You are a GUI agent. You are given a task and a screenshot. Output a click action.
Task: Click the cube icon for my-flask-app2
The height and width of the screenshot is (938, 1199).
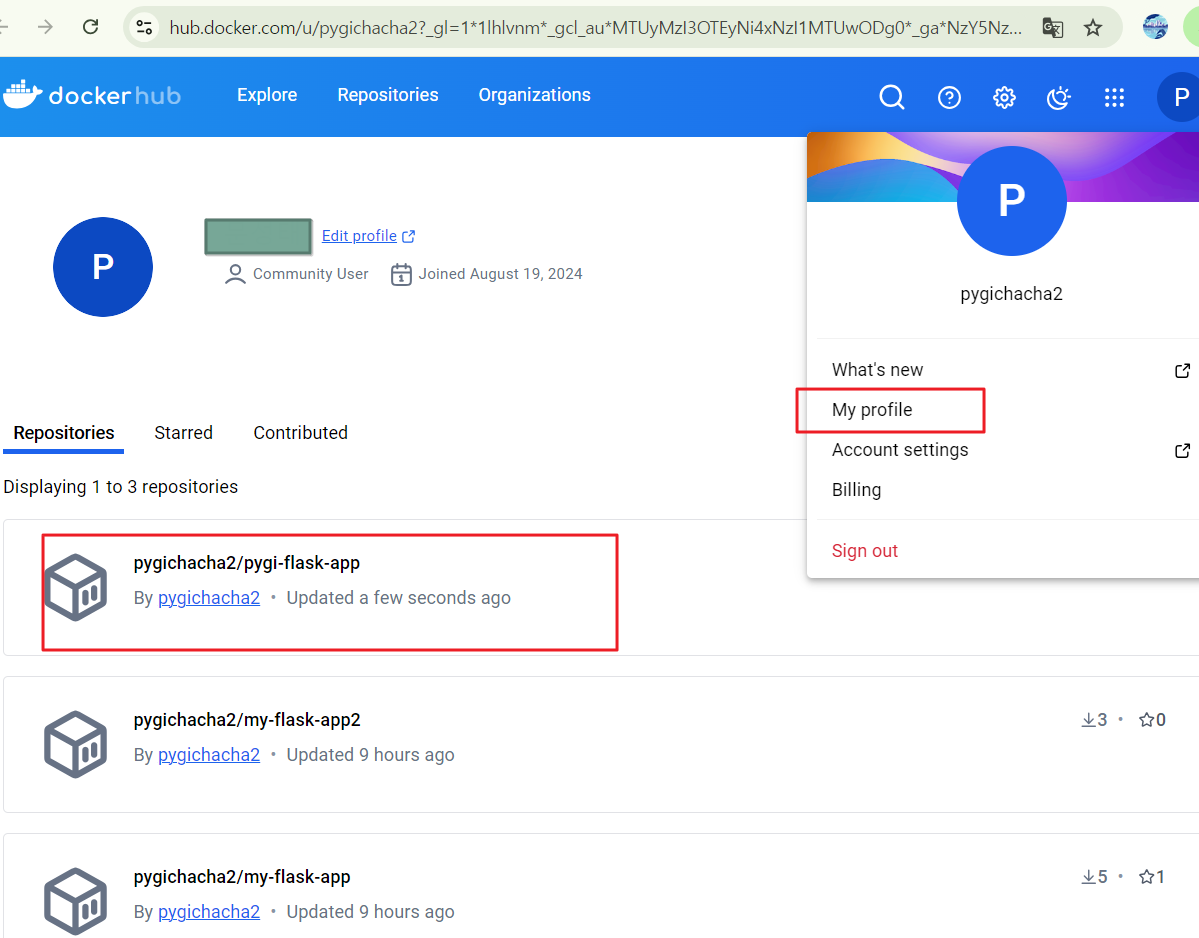click(75, 744)
